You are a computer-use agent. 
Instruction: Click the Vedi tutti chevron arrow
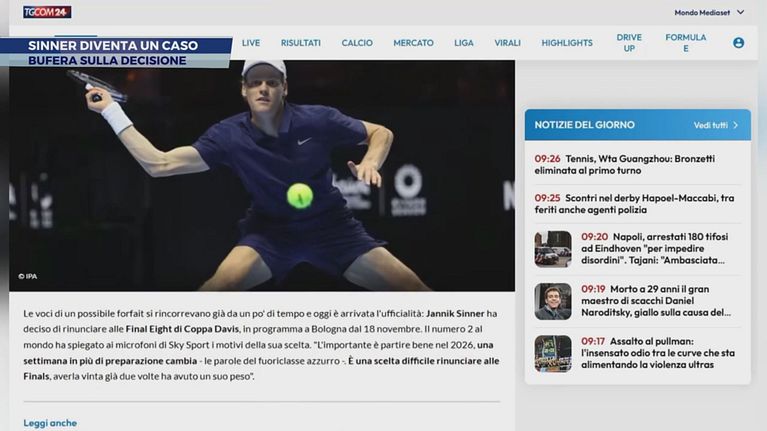click(x=735, y=125)
